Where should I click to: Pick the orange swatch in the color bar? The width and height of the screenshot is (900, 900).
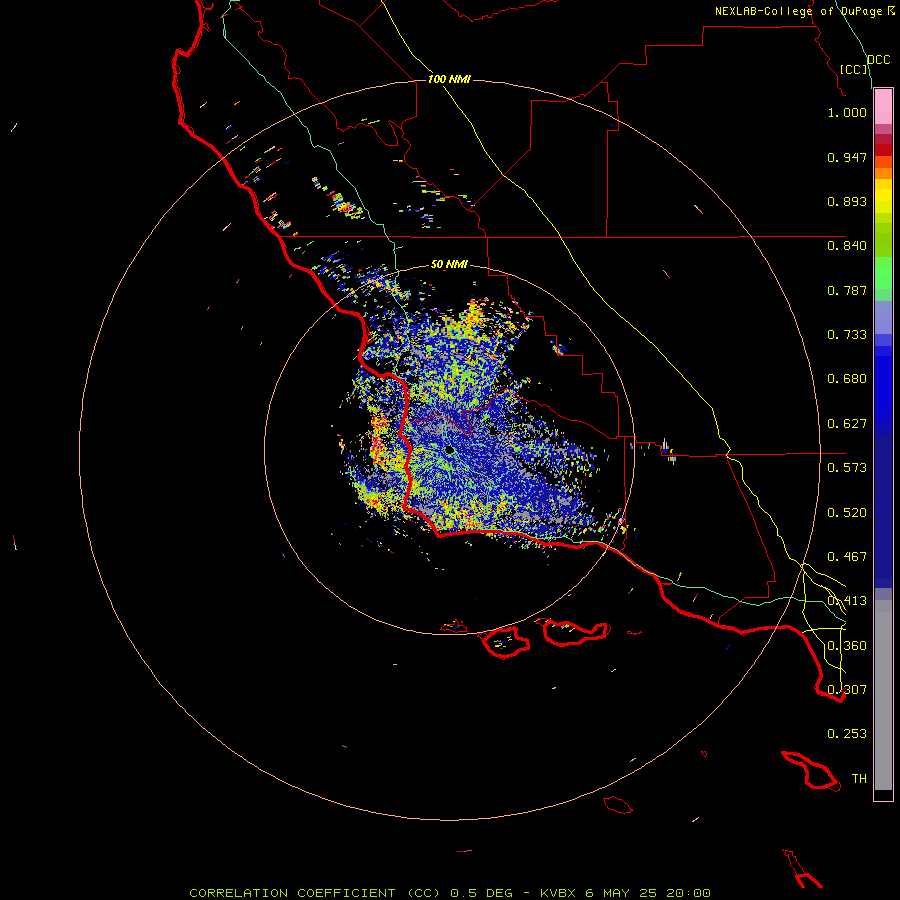tap(883, 173)
